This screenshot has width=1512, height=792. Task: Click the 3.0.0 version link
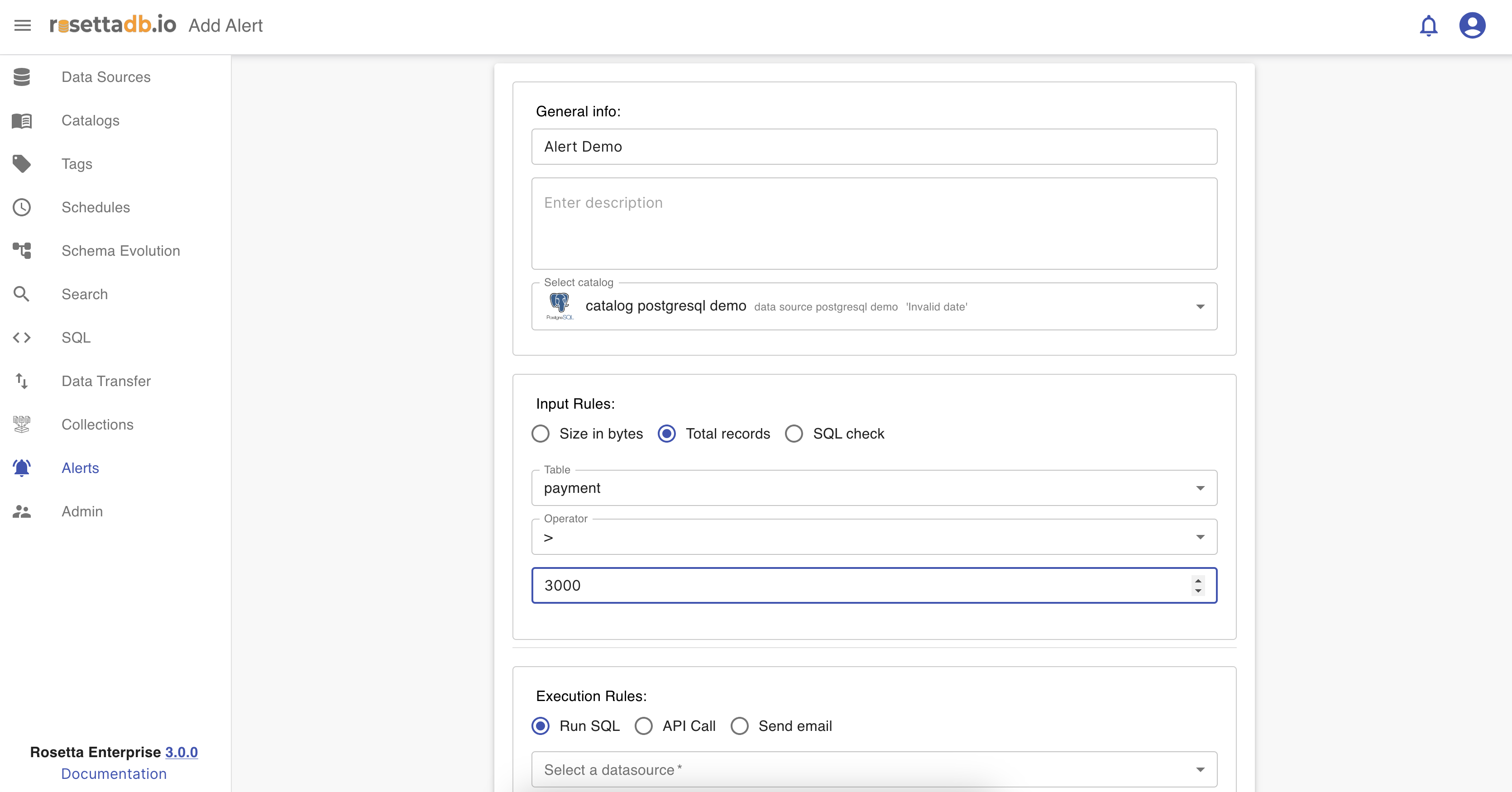[x=182, y=752]
